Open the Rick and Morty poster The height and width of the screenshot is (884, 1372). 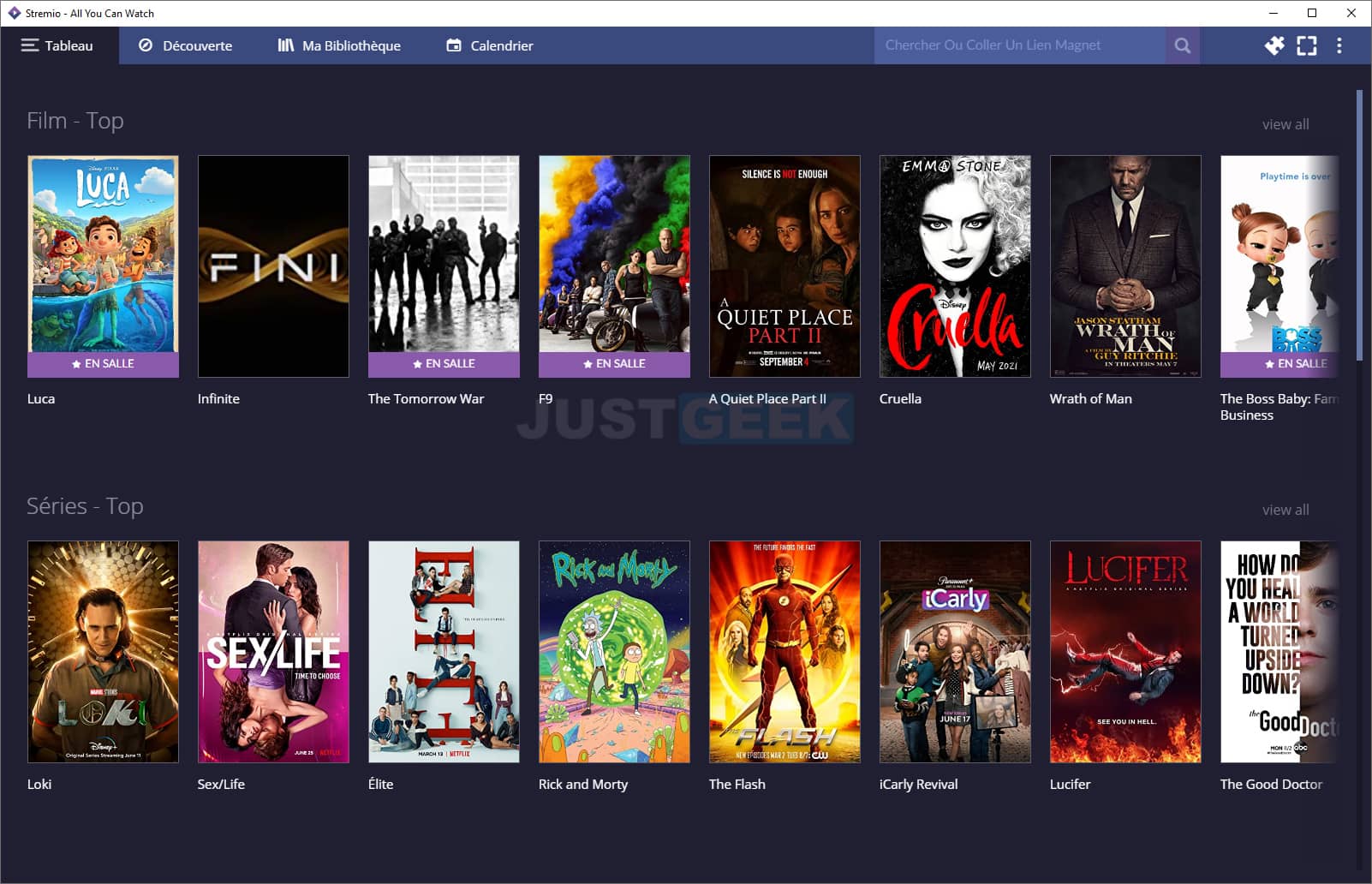[614, 651]
